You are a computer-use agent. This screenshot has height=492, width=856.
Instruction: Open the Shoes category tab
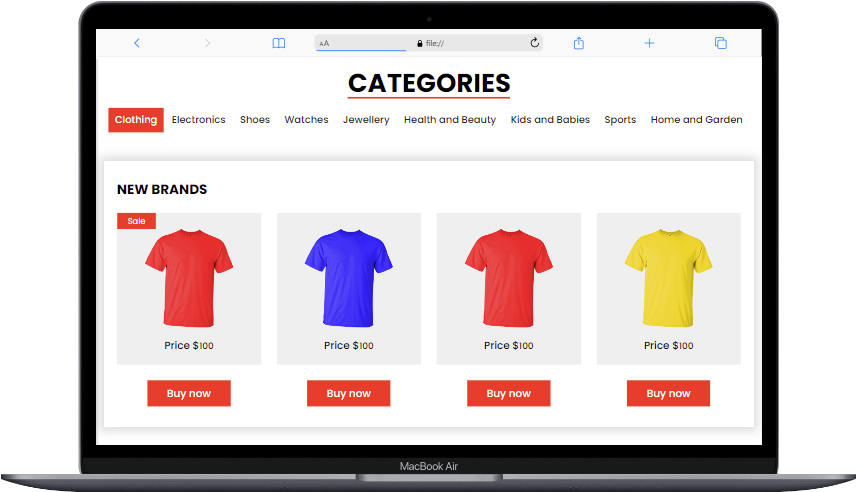255,120
